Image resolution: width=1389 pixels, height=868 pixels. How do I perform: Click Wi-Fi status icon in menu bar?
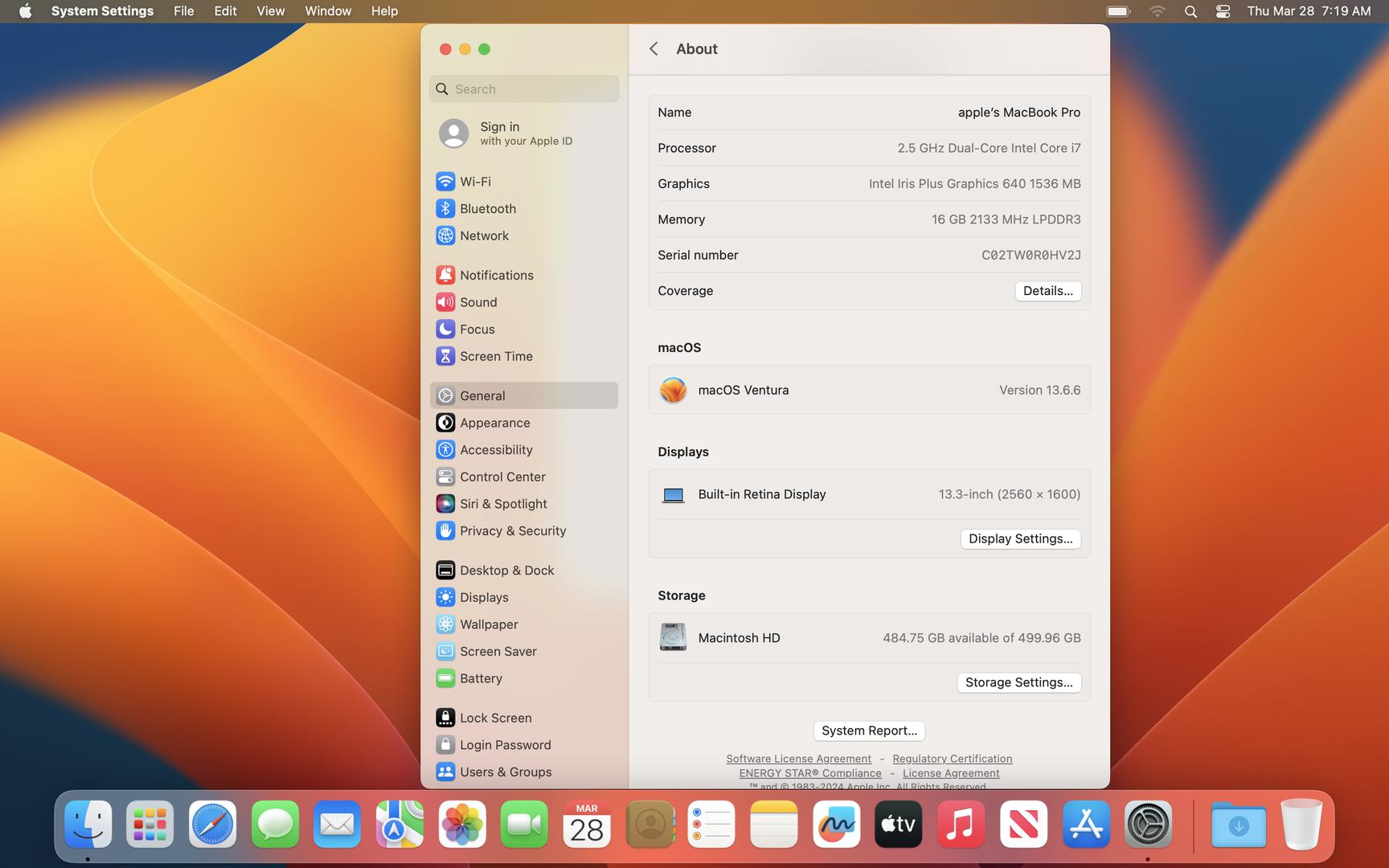pyautogui.click(x=1157, y=11)
